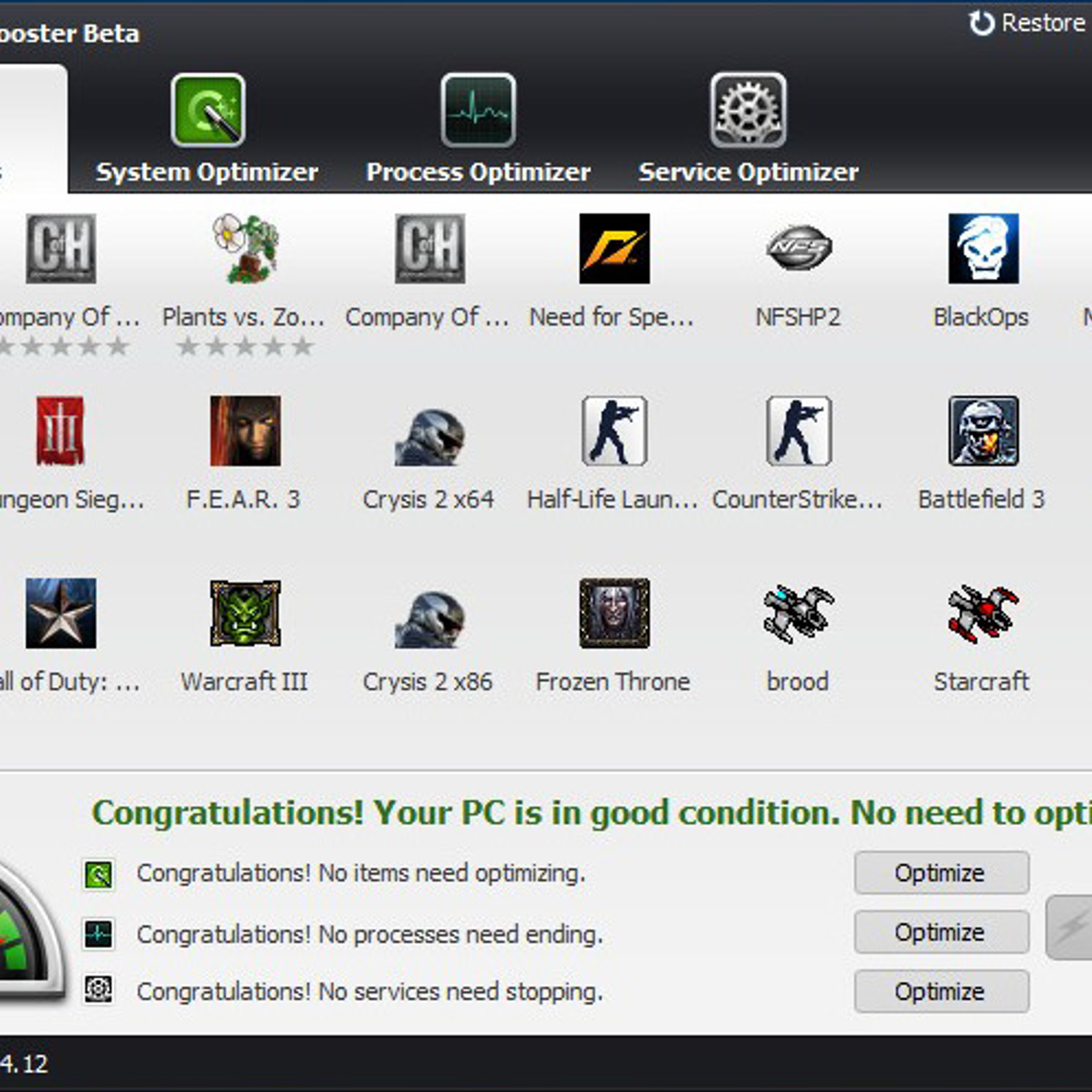
Task: Select the Plants vs. Zombies game icon
Action: (246, 248)
